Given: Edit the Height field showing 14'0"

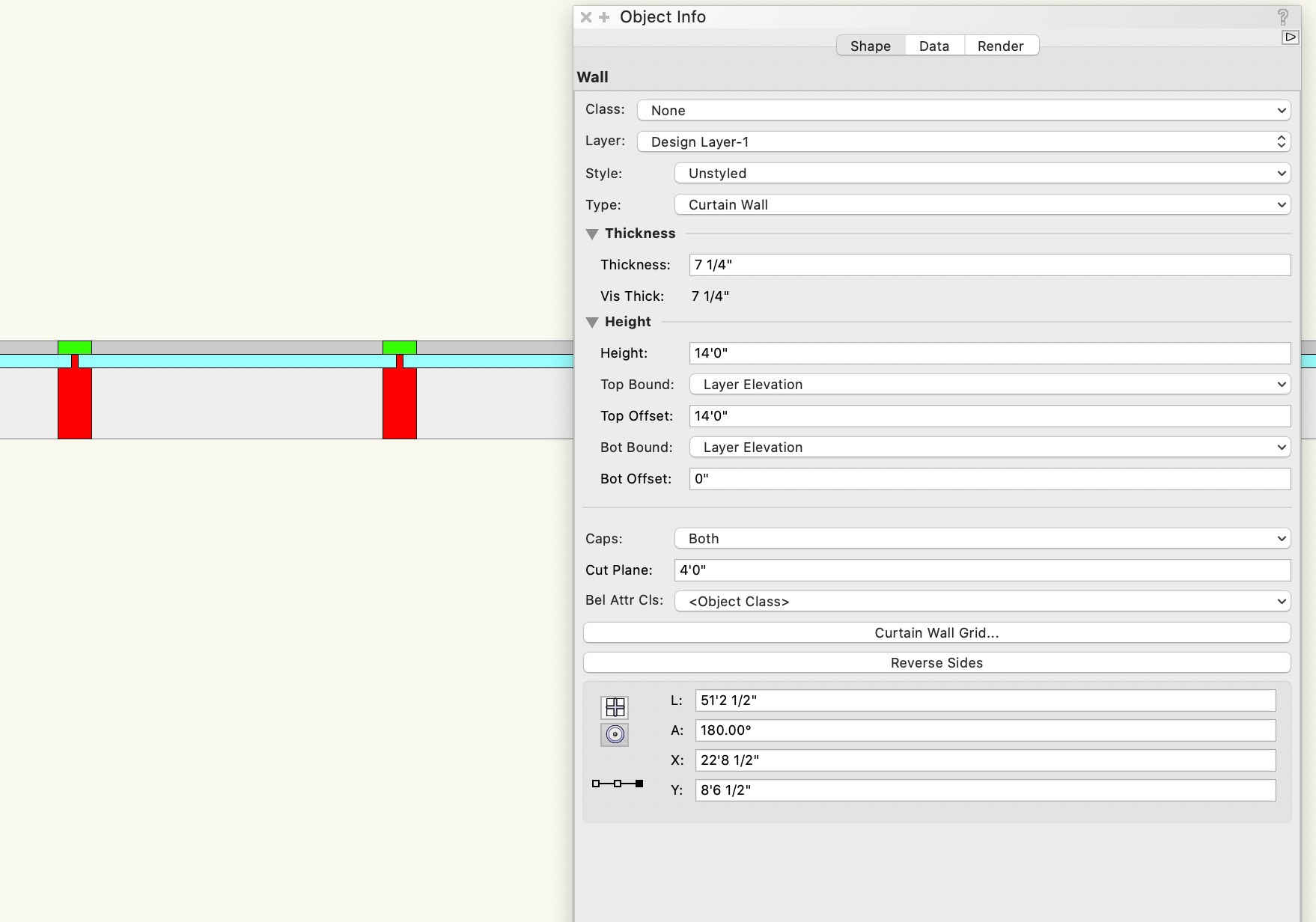Looking at the screenshot, I should (x=990, y=352).
